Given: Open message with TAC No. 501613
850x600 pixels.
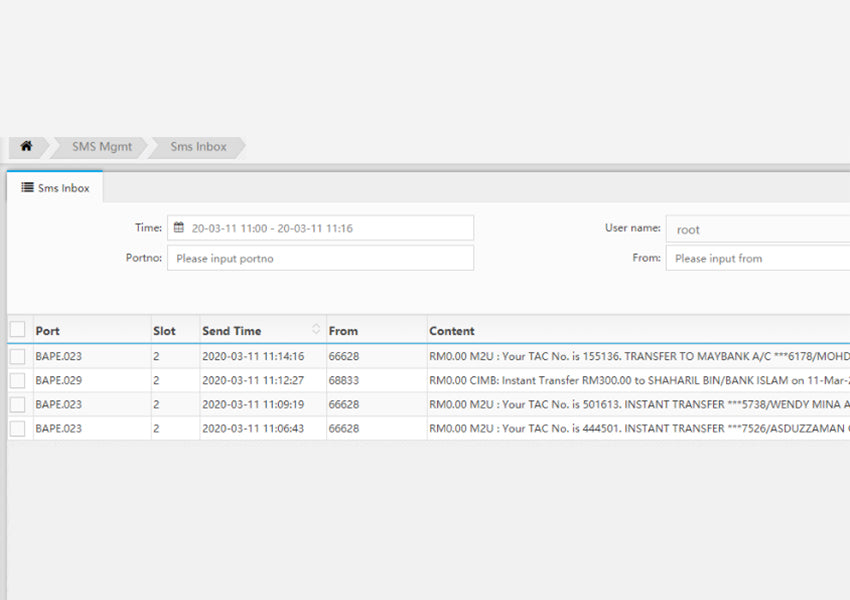Looking at the screenshot, I should (640, 405).
